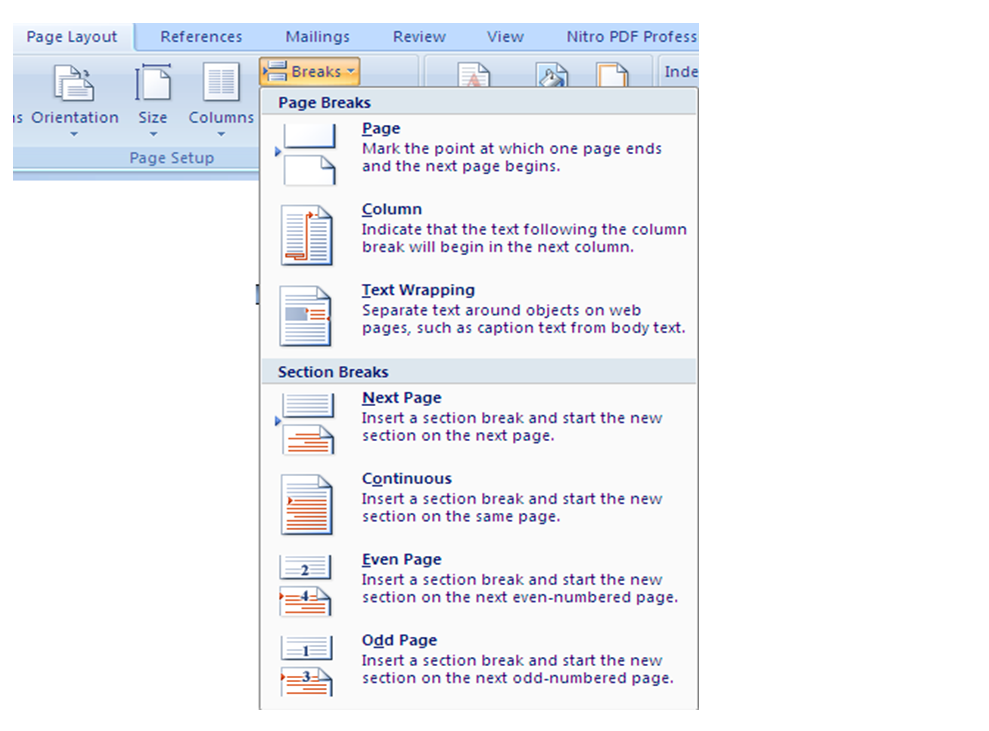
Task: Click the Size page icon
Action: (x=153, y=84)
